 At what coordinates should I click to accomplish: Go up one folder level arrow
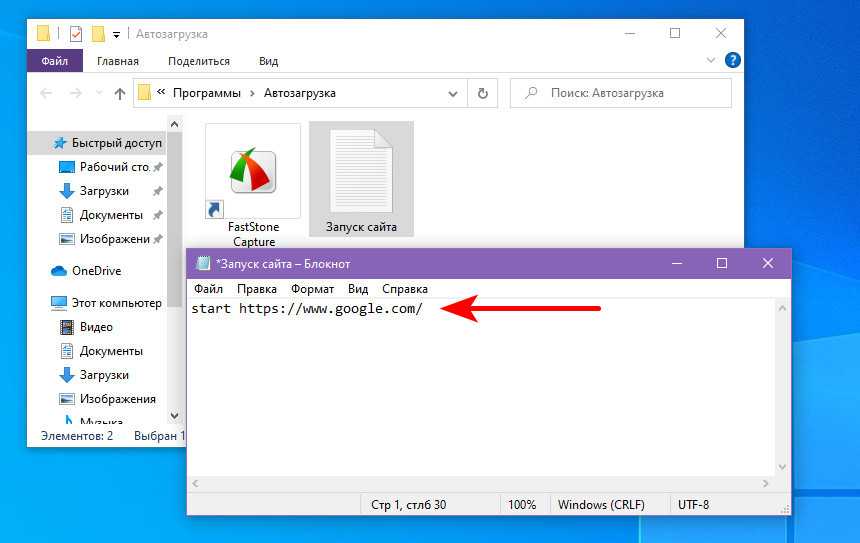point(120,93)
